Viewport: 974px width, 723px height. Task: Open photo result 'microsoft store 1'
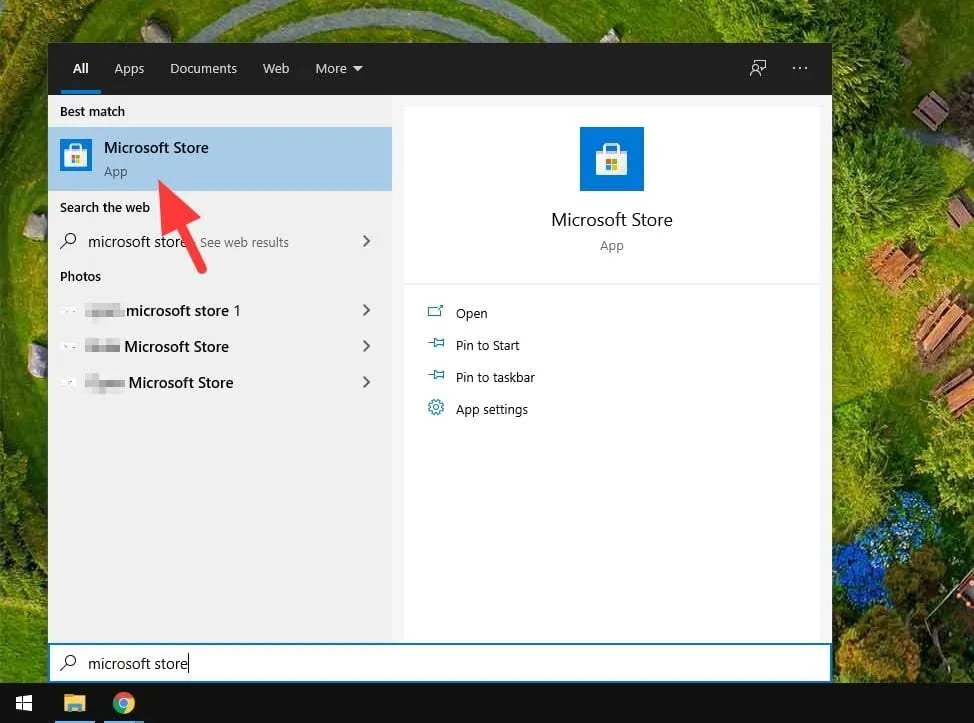click(x=220, y=311)
